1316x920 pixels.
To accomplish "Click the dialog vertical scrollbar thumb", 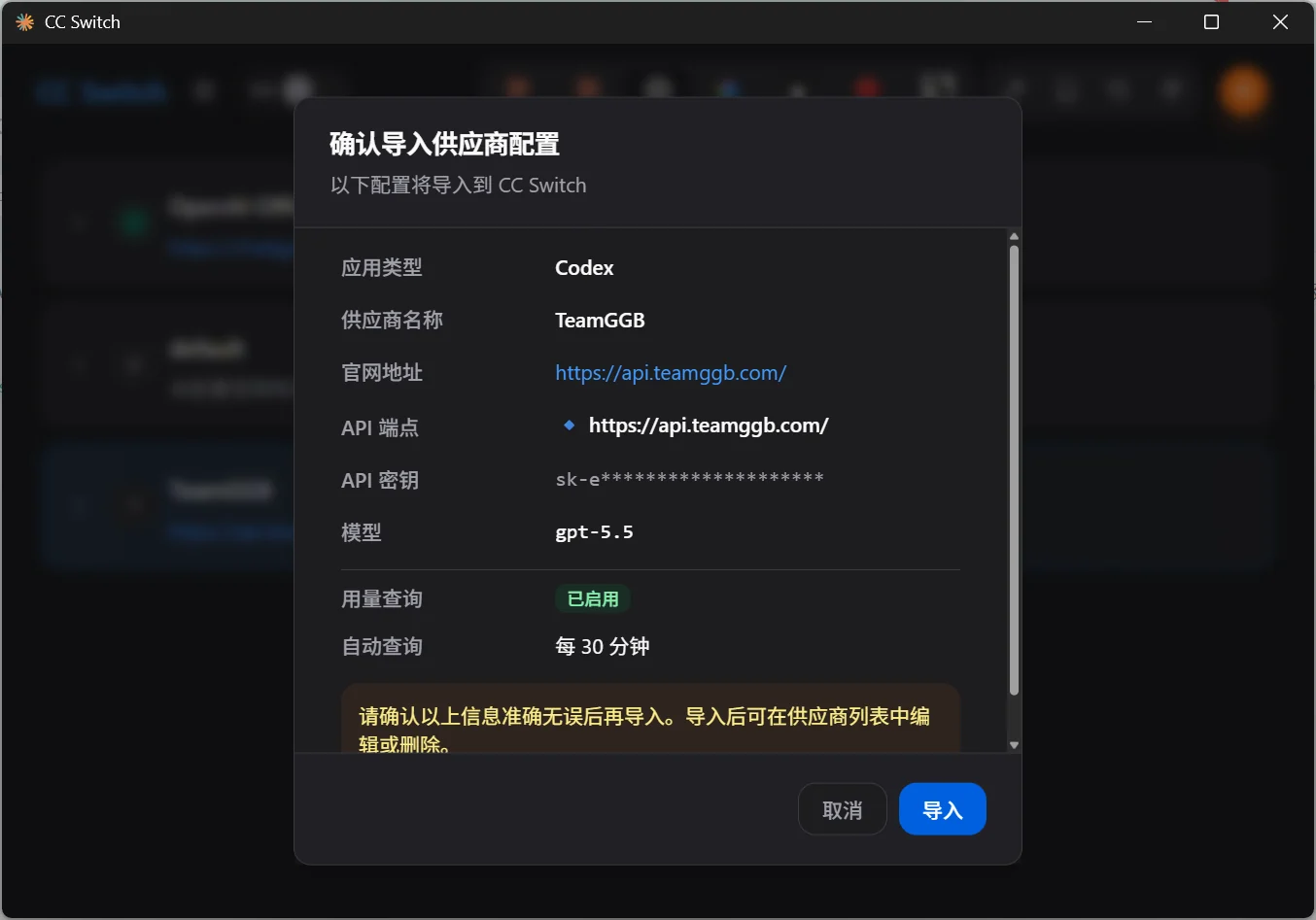I will [x=1014, y=470].
